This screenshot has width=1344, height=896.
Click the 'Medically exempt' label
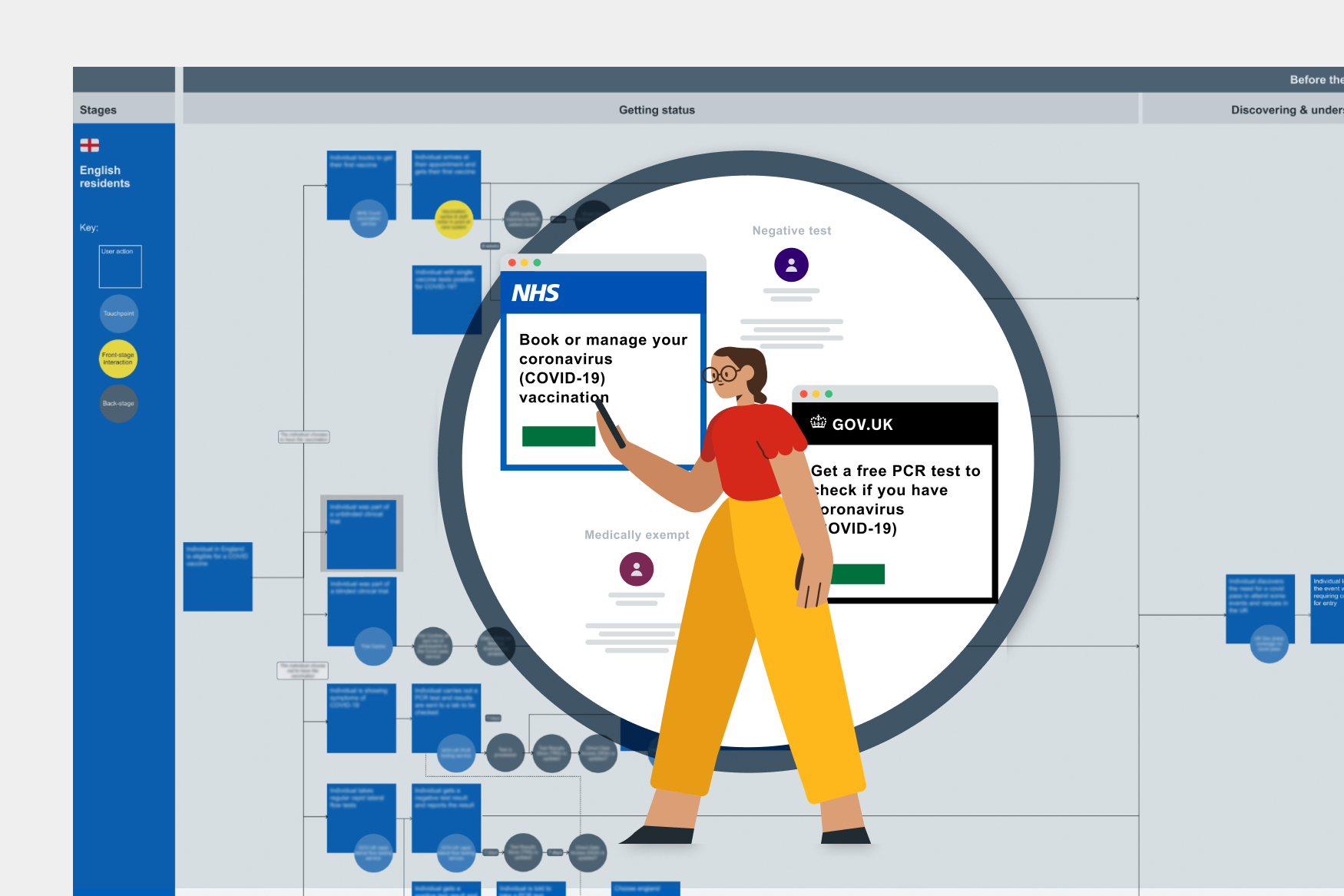(x=637, y=534)
